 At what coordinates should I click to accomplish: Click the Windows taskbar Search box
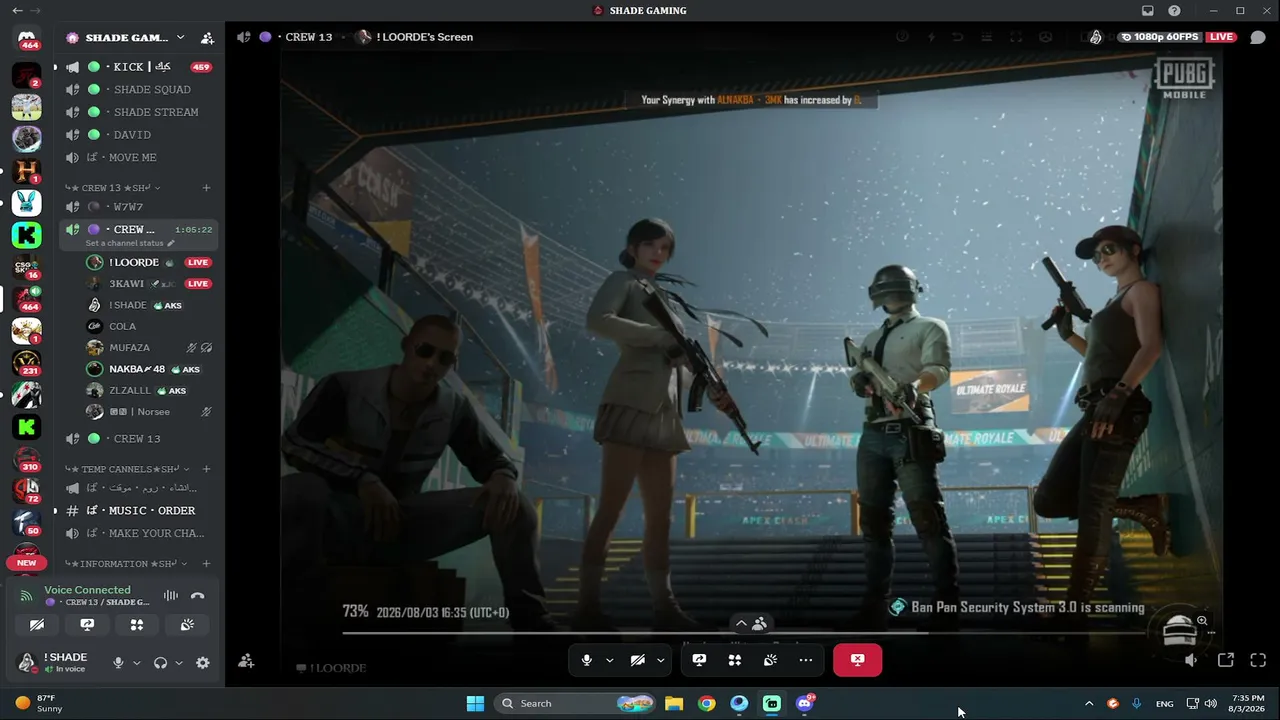576,704
